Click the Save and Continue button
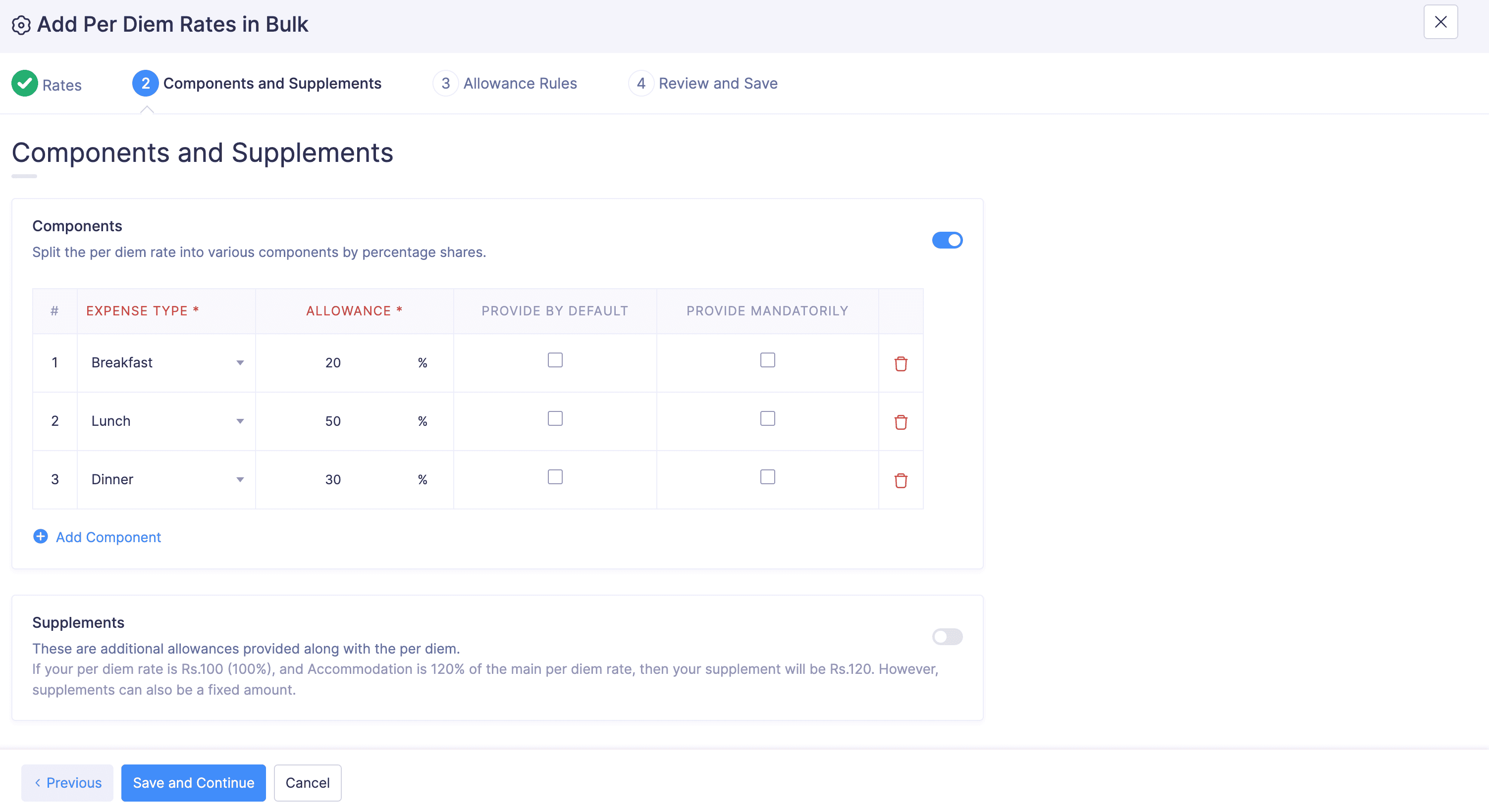Image resolution: width=1489 pixels, height=812 pixels. coord(193,782)
